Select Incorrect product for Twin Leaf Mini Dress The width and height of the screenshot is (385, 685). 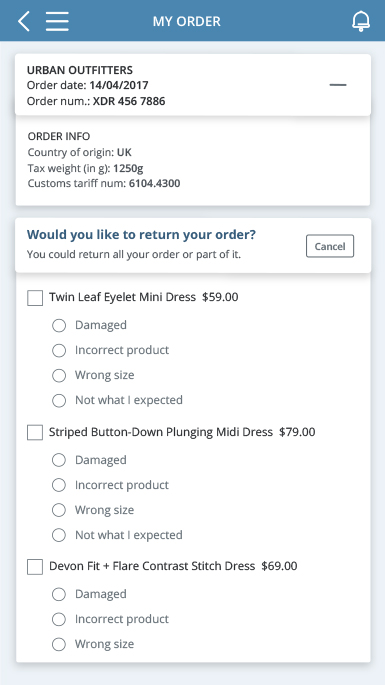tap(59, 350)
